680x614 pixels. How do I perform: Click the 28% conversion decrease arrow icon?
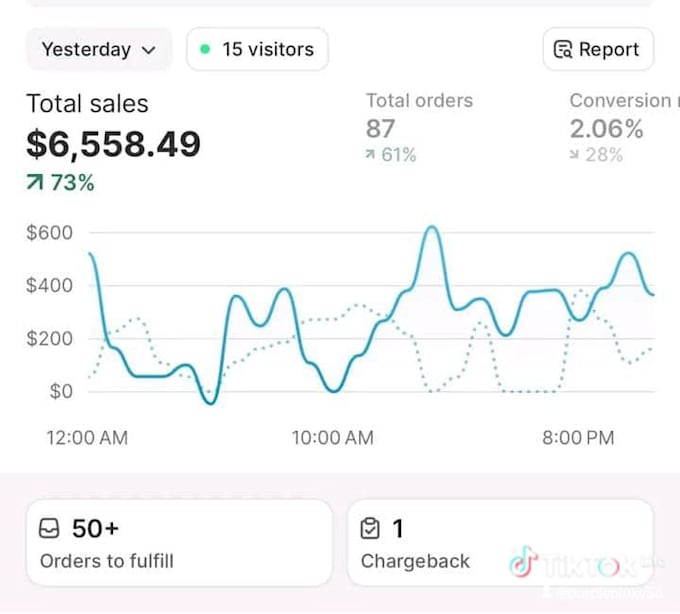pyautogui.click(x=574, y=154)
